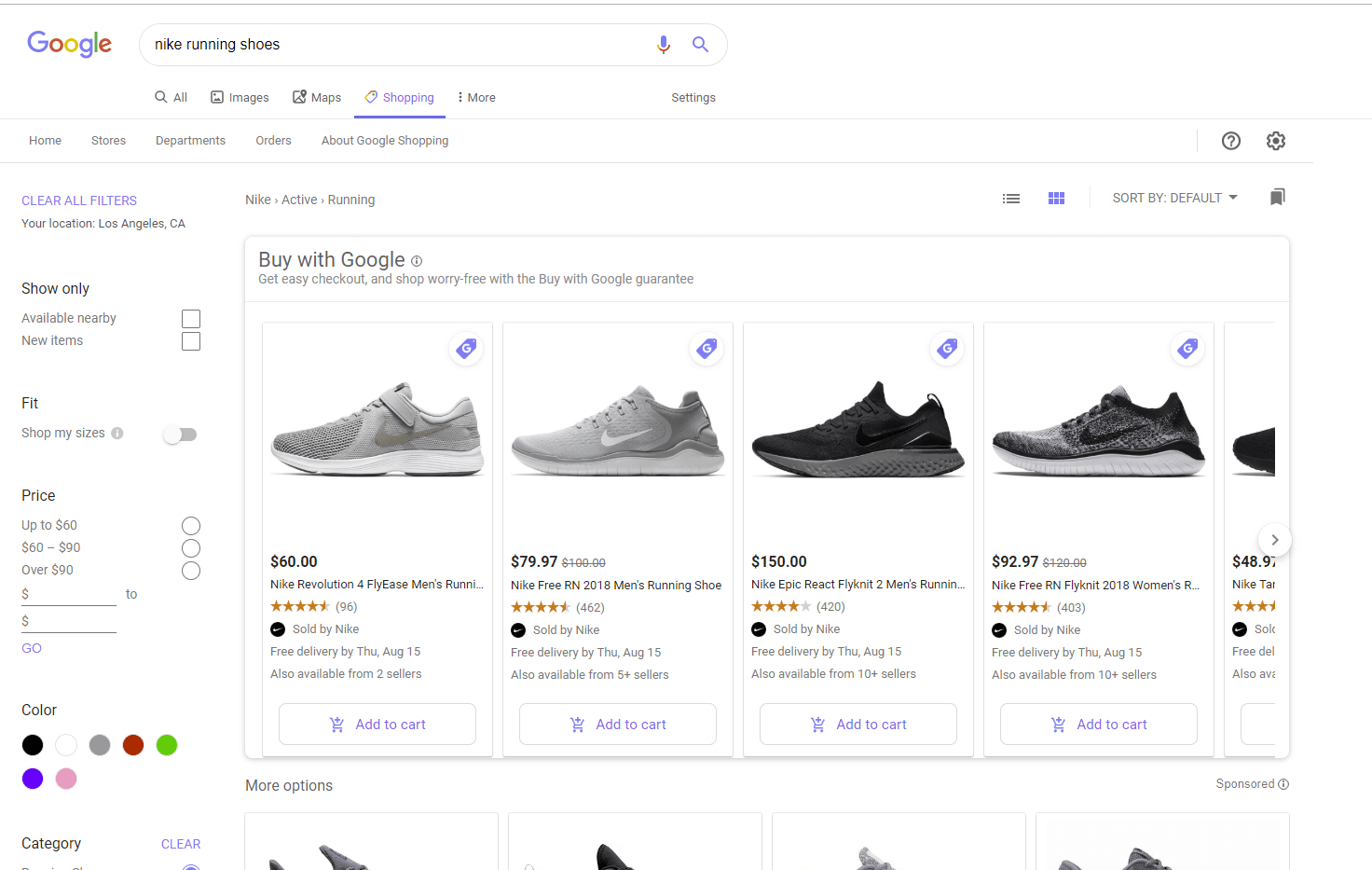
Task: Select Over $90 price option
Action: coord(191,571)
